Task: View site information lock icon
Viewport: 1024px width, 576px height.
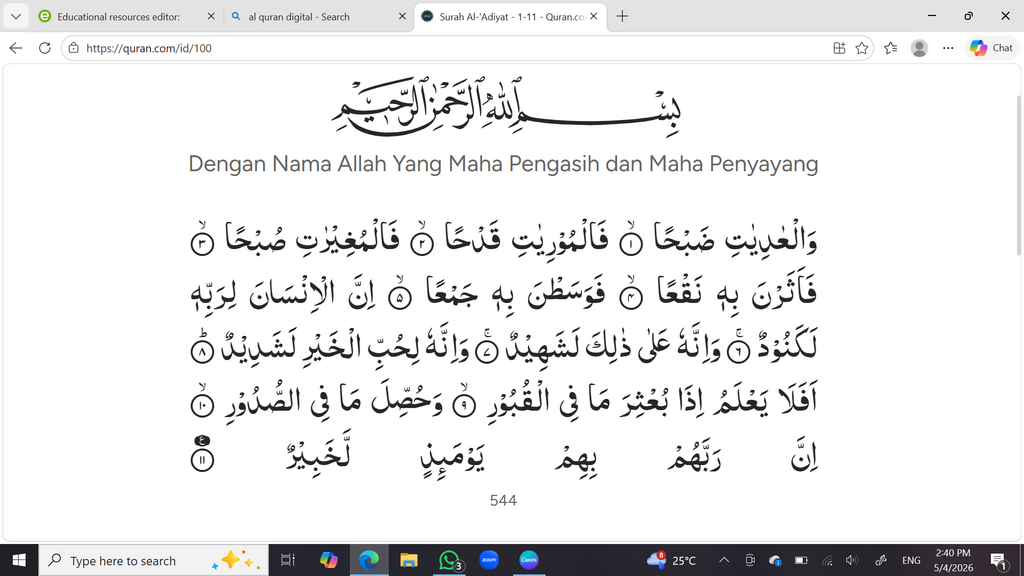Action: point(74,48)
